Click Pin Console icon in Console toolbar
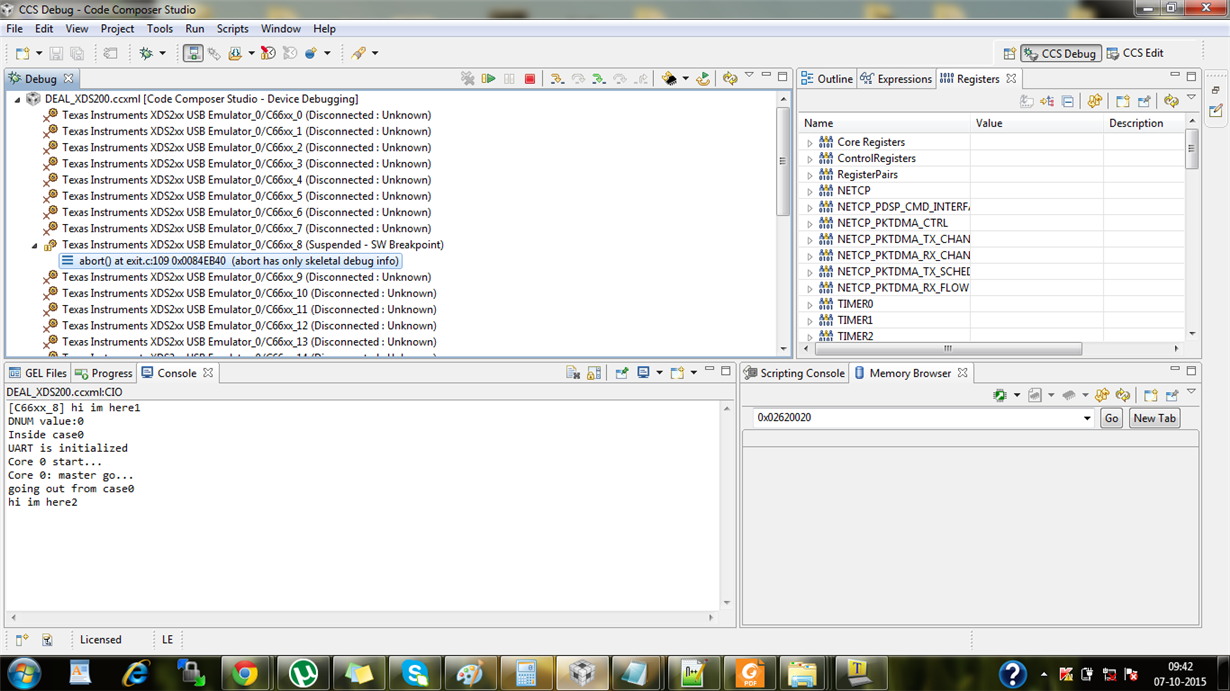The image size is (1230, 691). (622, 373)
